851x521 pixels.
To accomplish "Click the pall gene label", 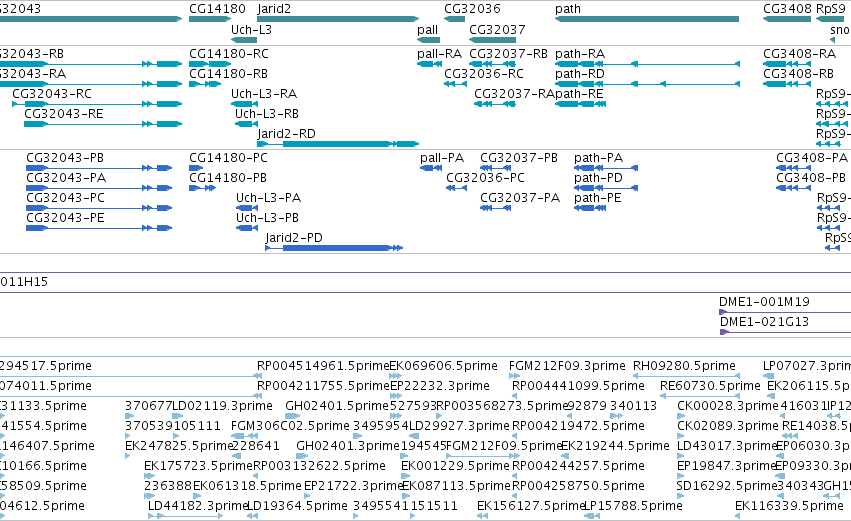I will [428, 30].
